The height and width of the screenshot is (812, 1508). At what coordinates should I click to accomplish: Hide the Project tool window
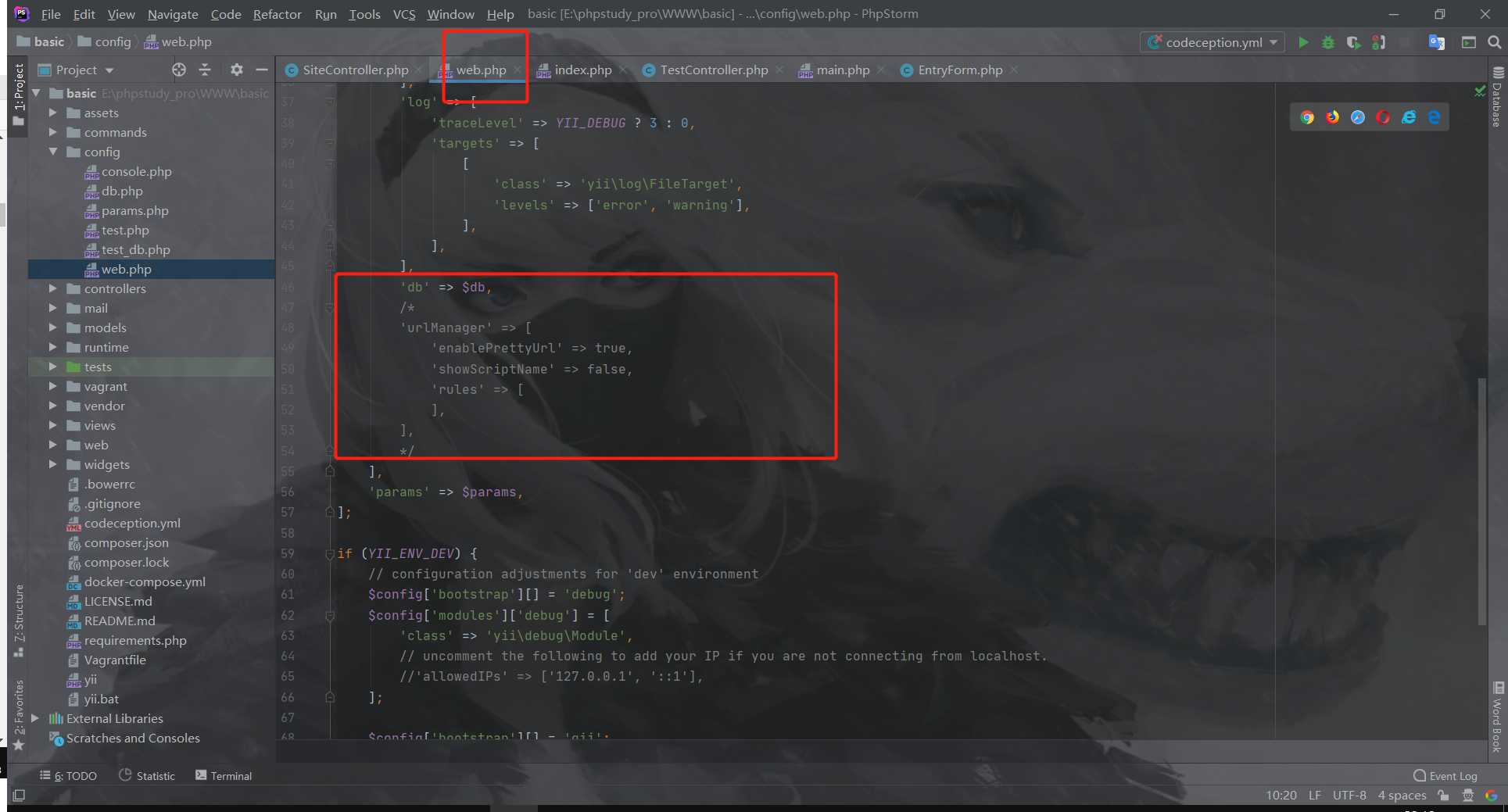pyautogui.click(x=262, y=70)
